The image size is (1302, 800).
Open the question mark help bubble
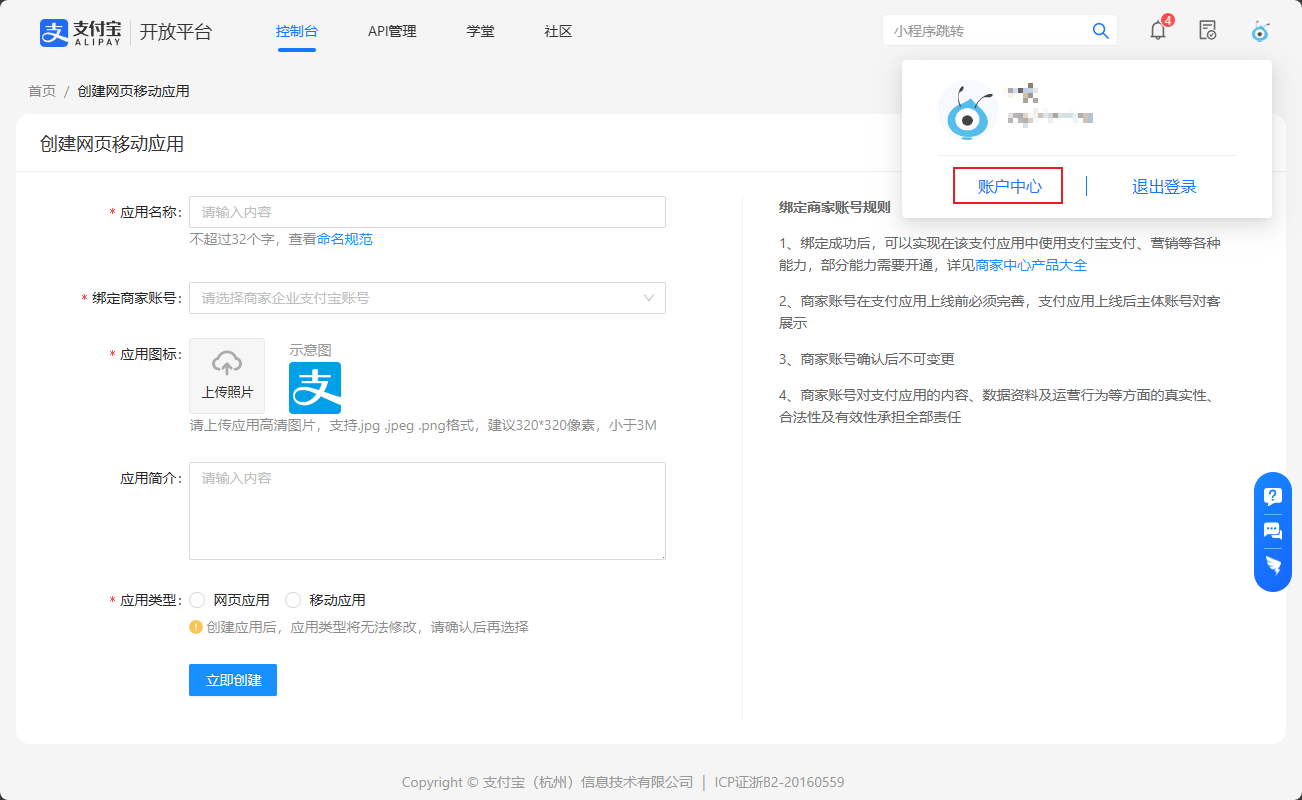1273,497
